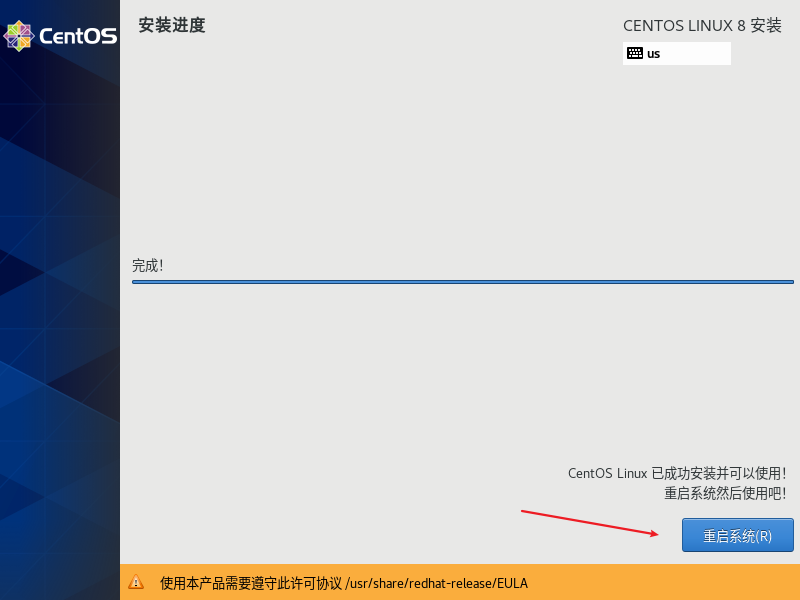Click the 重启系统然后使用吧! message
The width and height of the screenshot is (800, 600).
[725, 493]
